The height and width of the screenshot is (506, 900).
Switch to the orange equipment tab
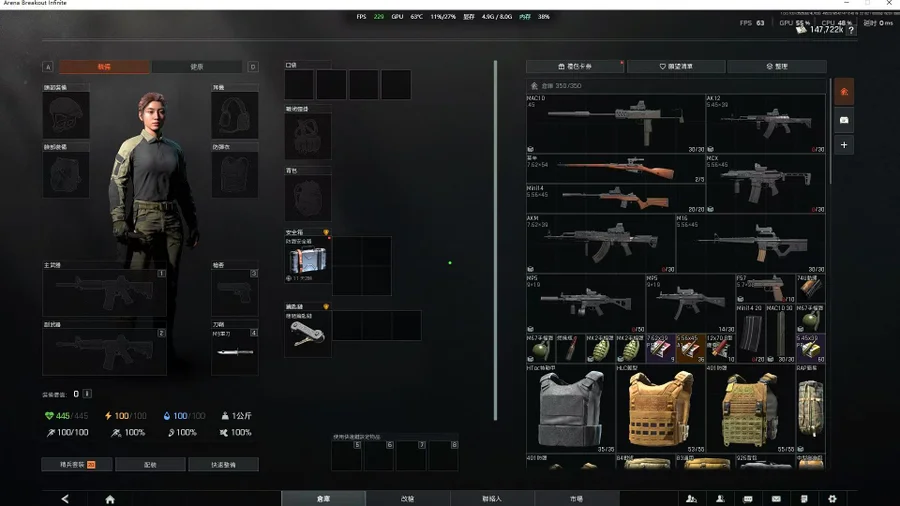click(104, 67)
